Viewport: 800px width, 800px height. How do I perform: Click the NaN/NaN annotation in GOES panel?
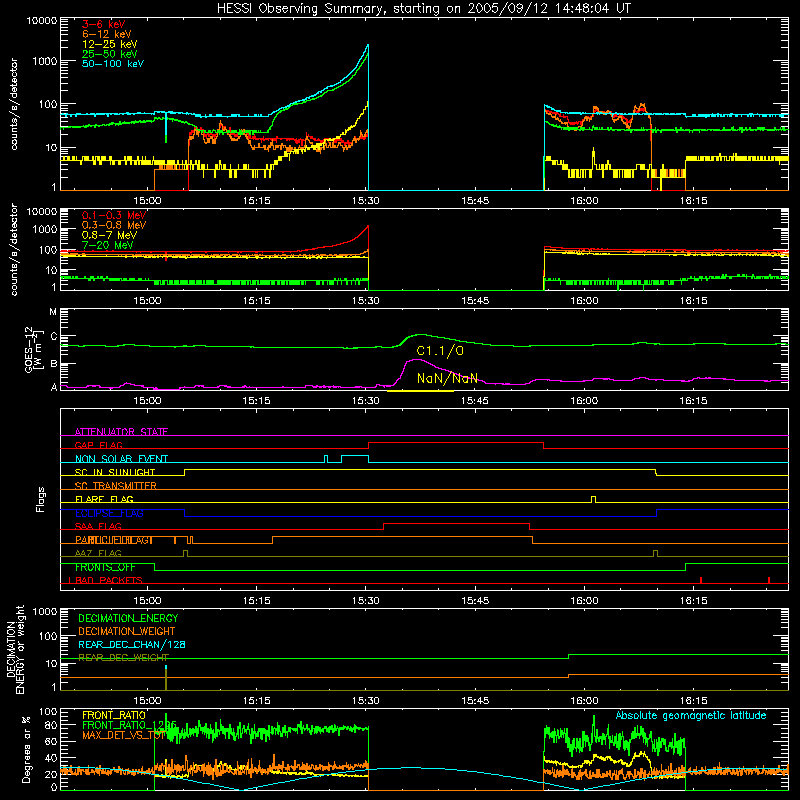tap(447, 378)
